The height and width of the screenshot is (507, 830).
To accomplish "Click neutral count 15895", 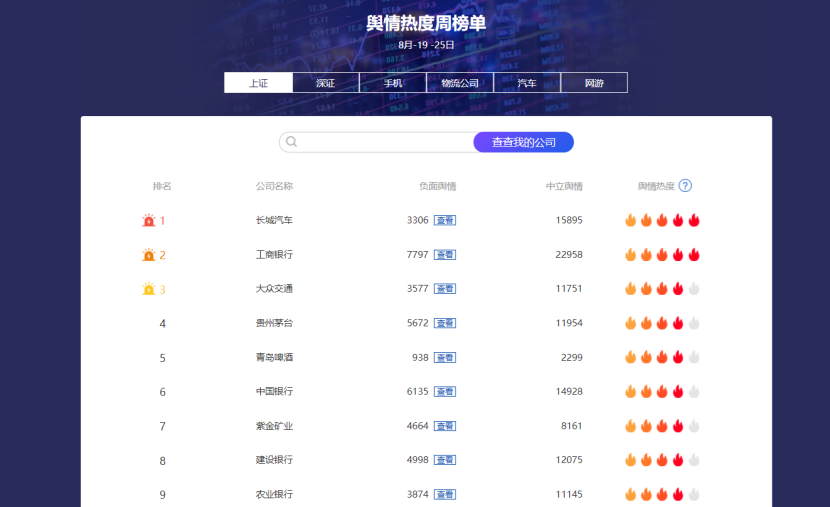I will click(x=569, y=220).
